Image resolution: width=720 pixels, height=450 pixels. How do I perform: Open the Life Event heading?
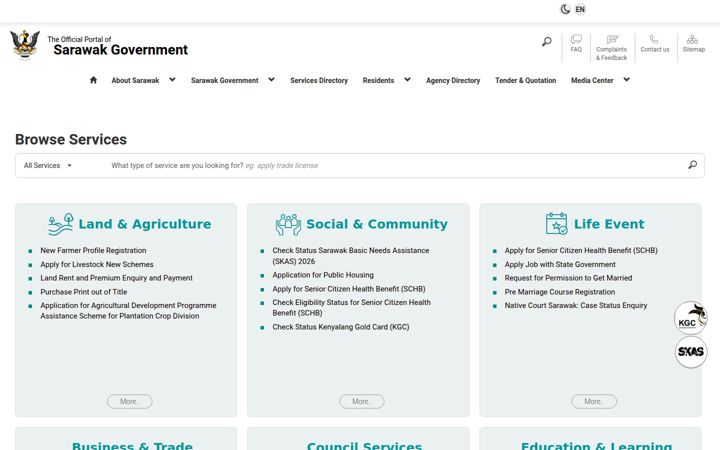pyautogui.click(x=609, y=224)
